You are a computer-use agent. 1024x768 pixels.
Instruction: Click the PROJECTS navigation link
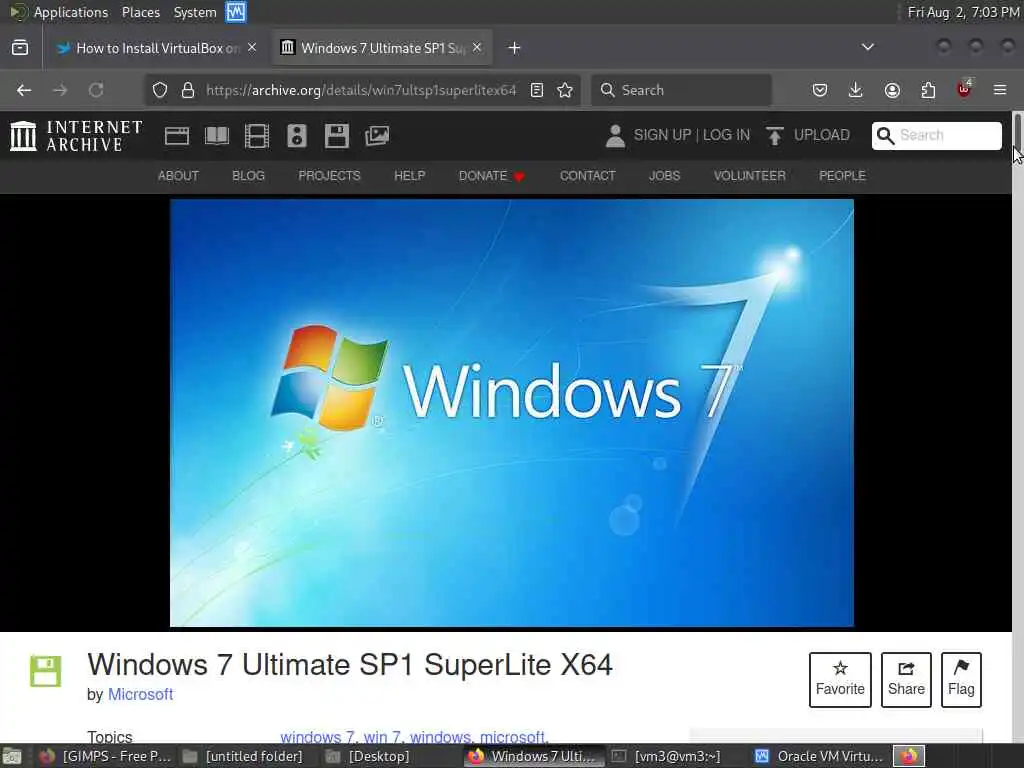click(329, 176)
